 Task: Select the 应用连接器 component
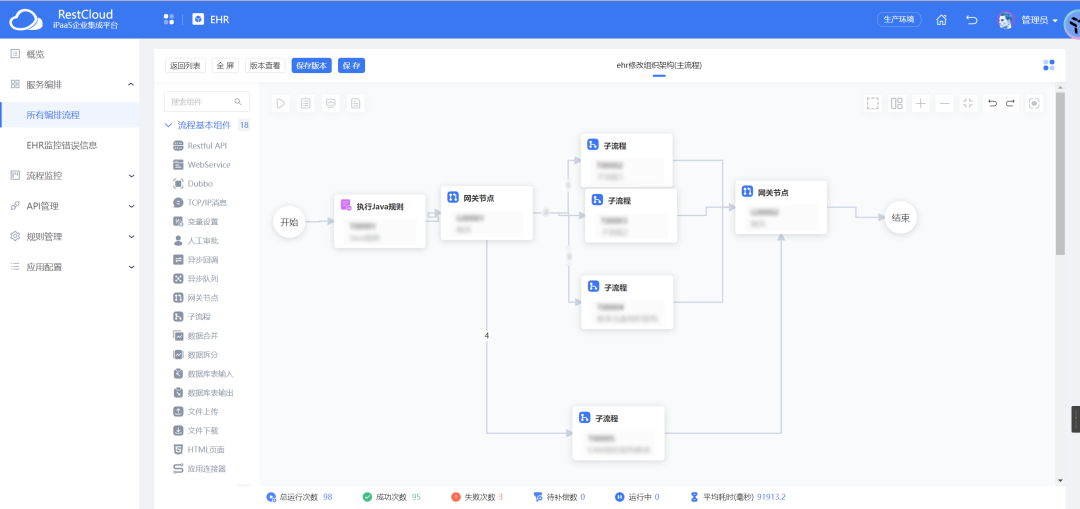[x=199, y=468]
